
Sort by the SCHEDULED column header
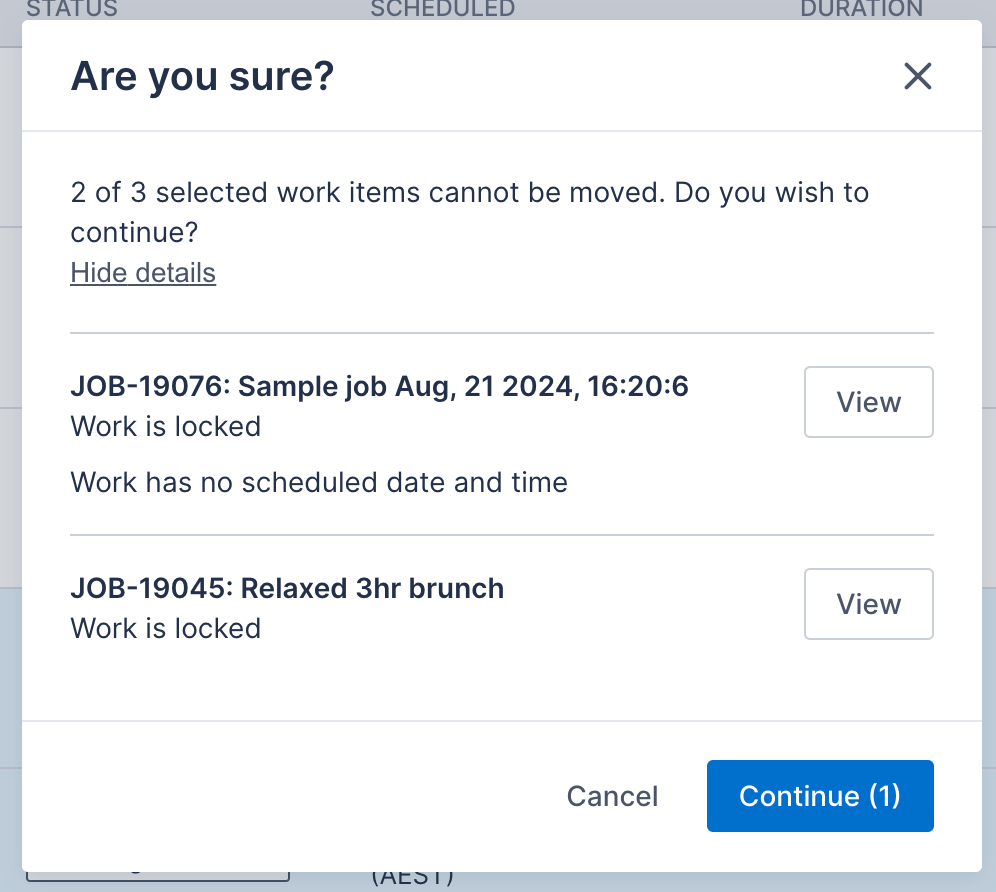pos(442,9)
